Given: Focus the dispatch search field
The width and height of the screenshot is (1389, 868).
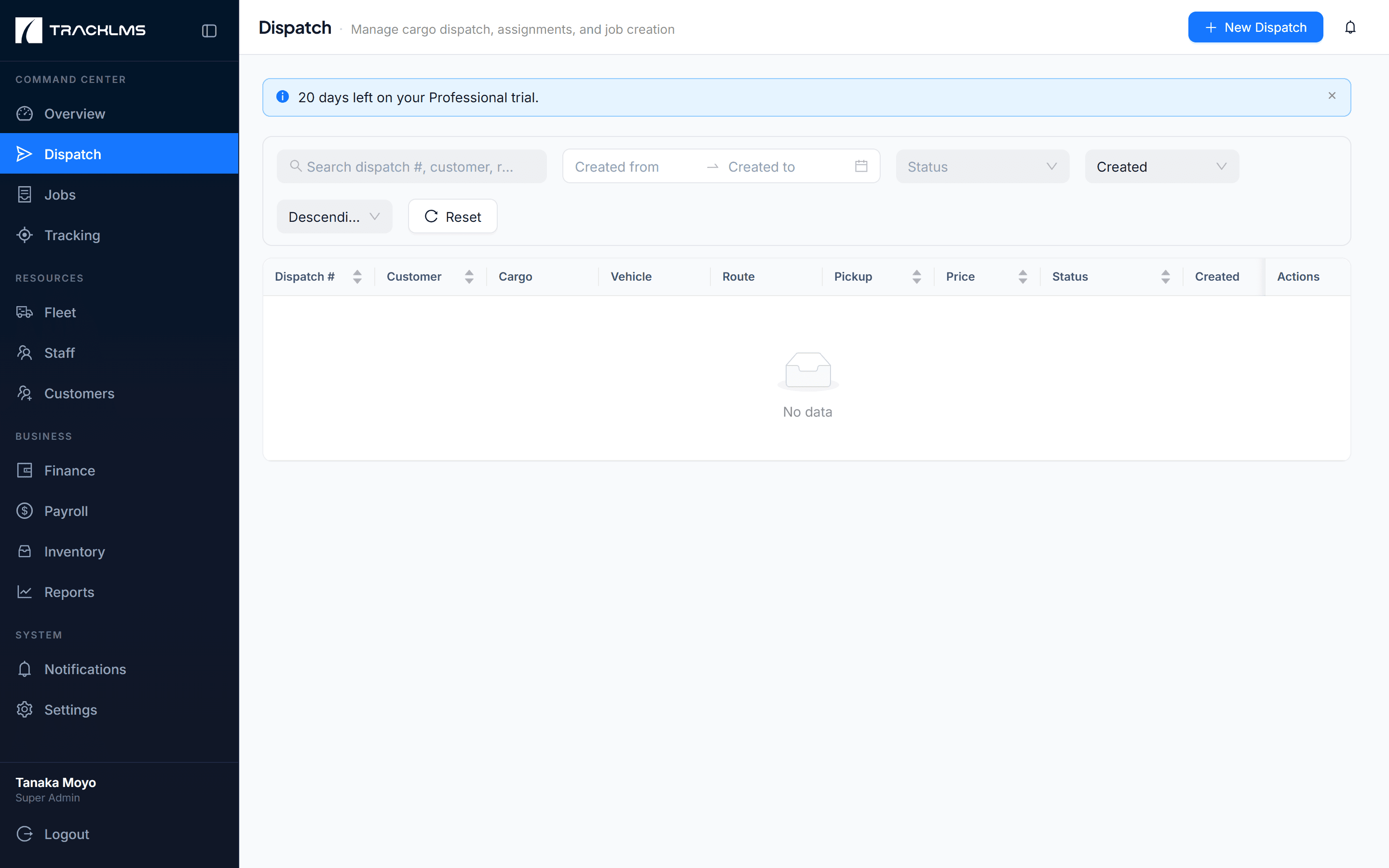Looking at the screenshot, I should tap(411, 166).
